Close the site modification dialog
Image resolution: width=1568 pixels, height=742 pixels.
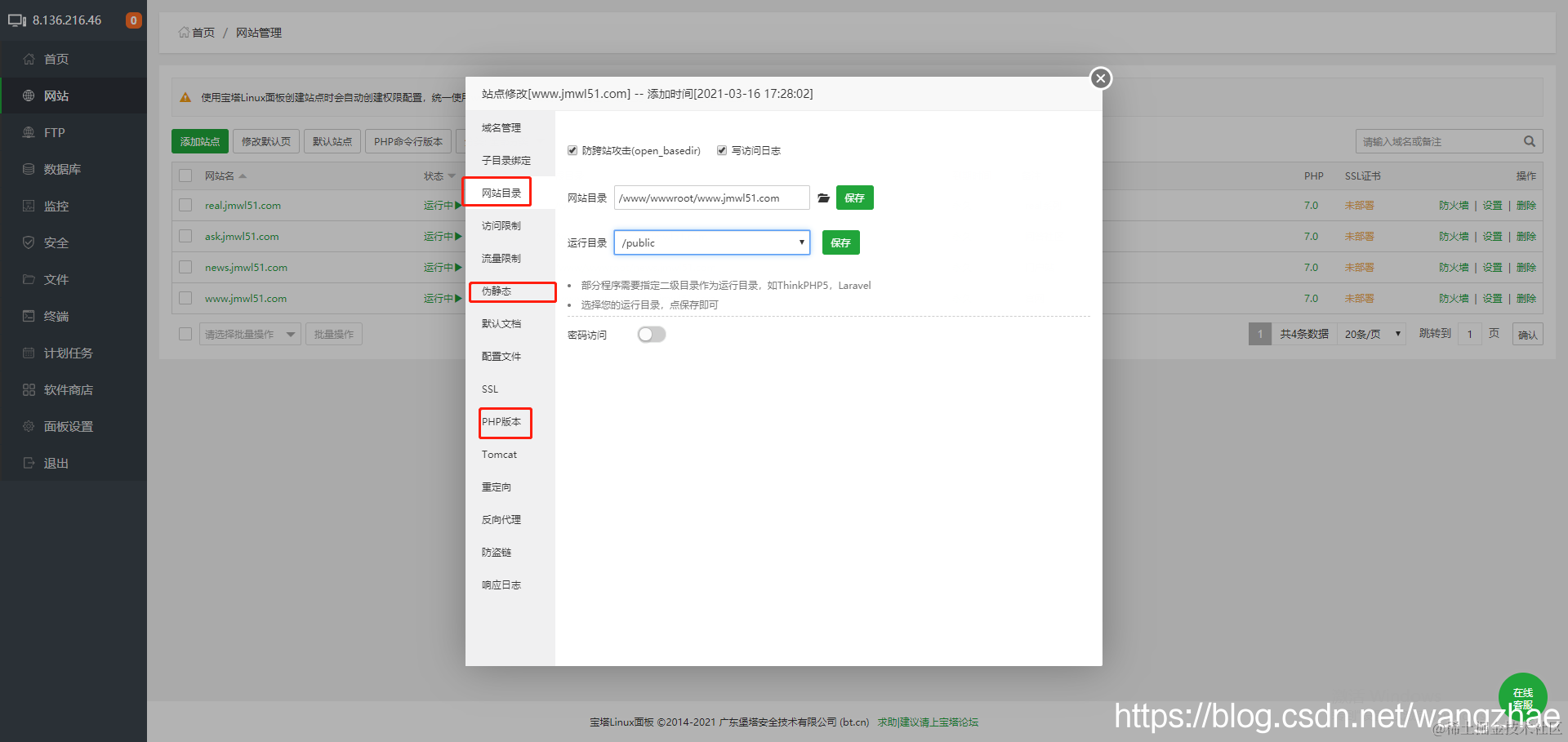point(1101,78)
